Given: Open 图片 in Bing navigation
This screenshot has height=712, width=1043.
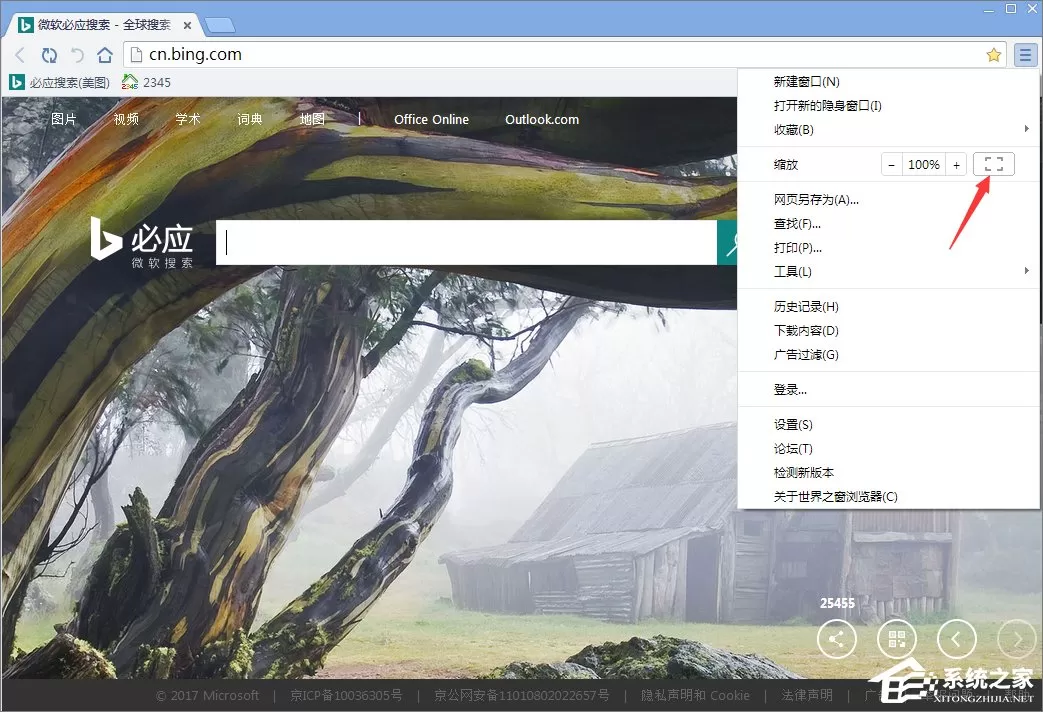Looking at the screenshot, I should click(64, 119).
